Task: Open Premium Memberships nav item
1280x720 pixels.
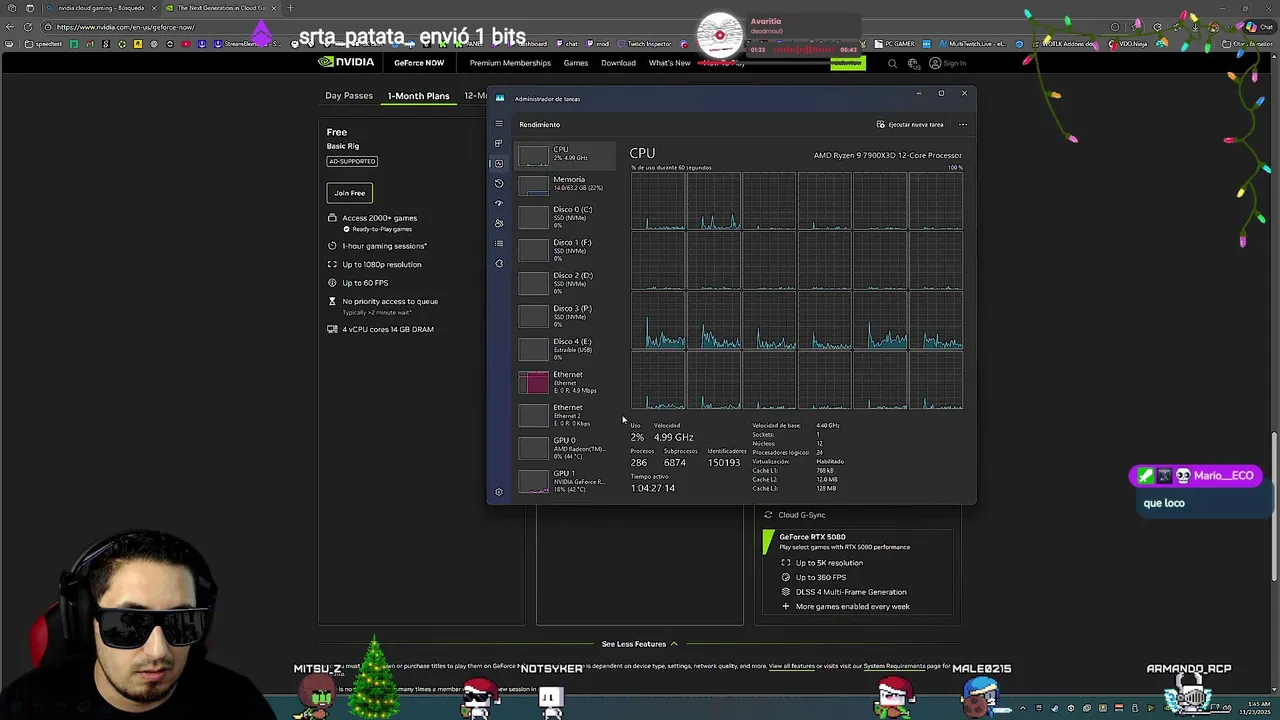Action: (510, 63)
